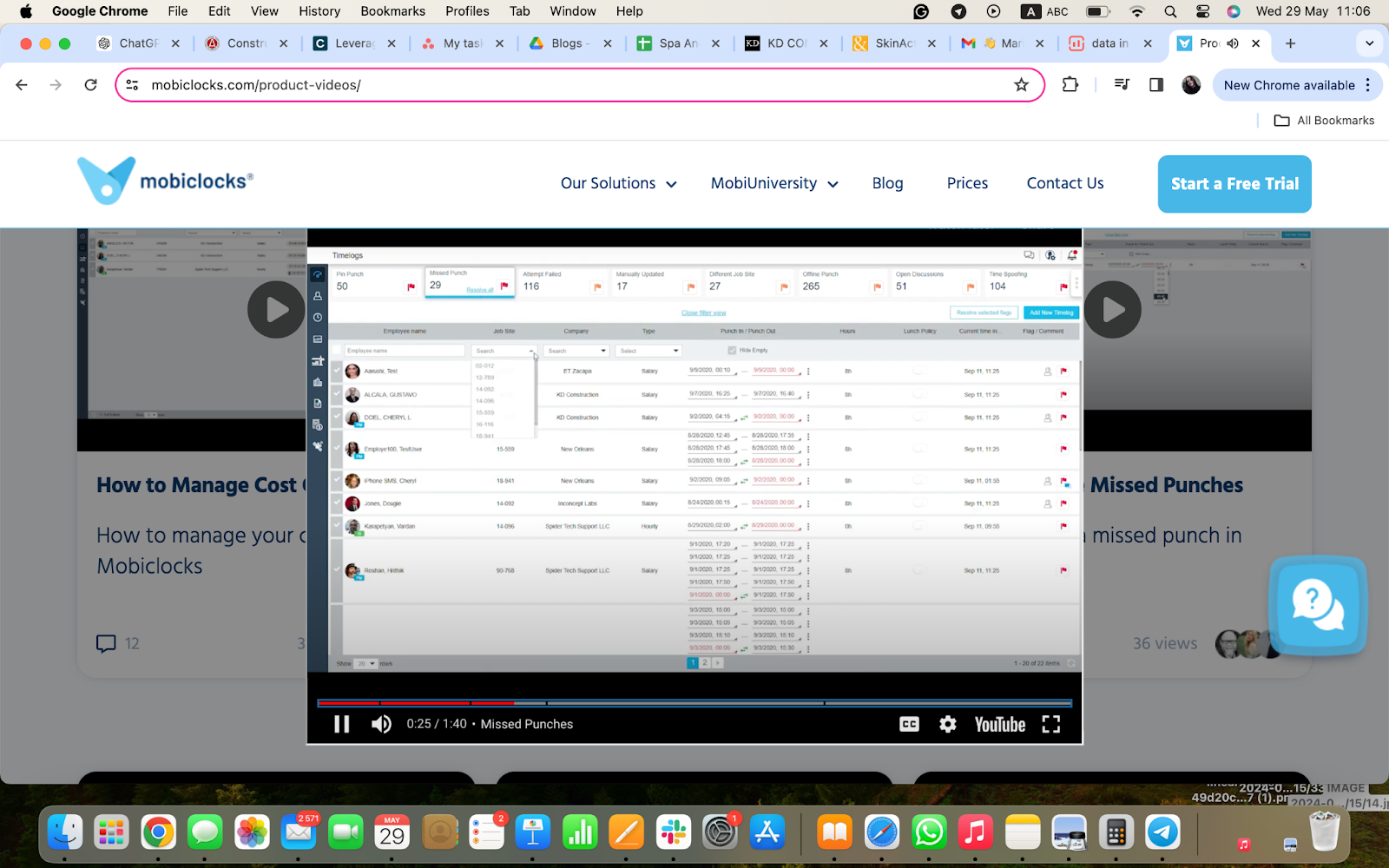The width and height of the screenshot is (1389, 868).
Task: Click the address bar with mobiclocks URL
Action: pos(579,85)
